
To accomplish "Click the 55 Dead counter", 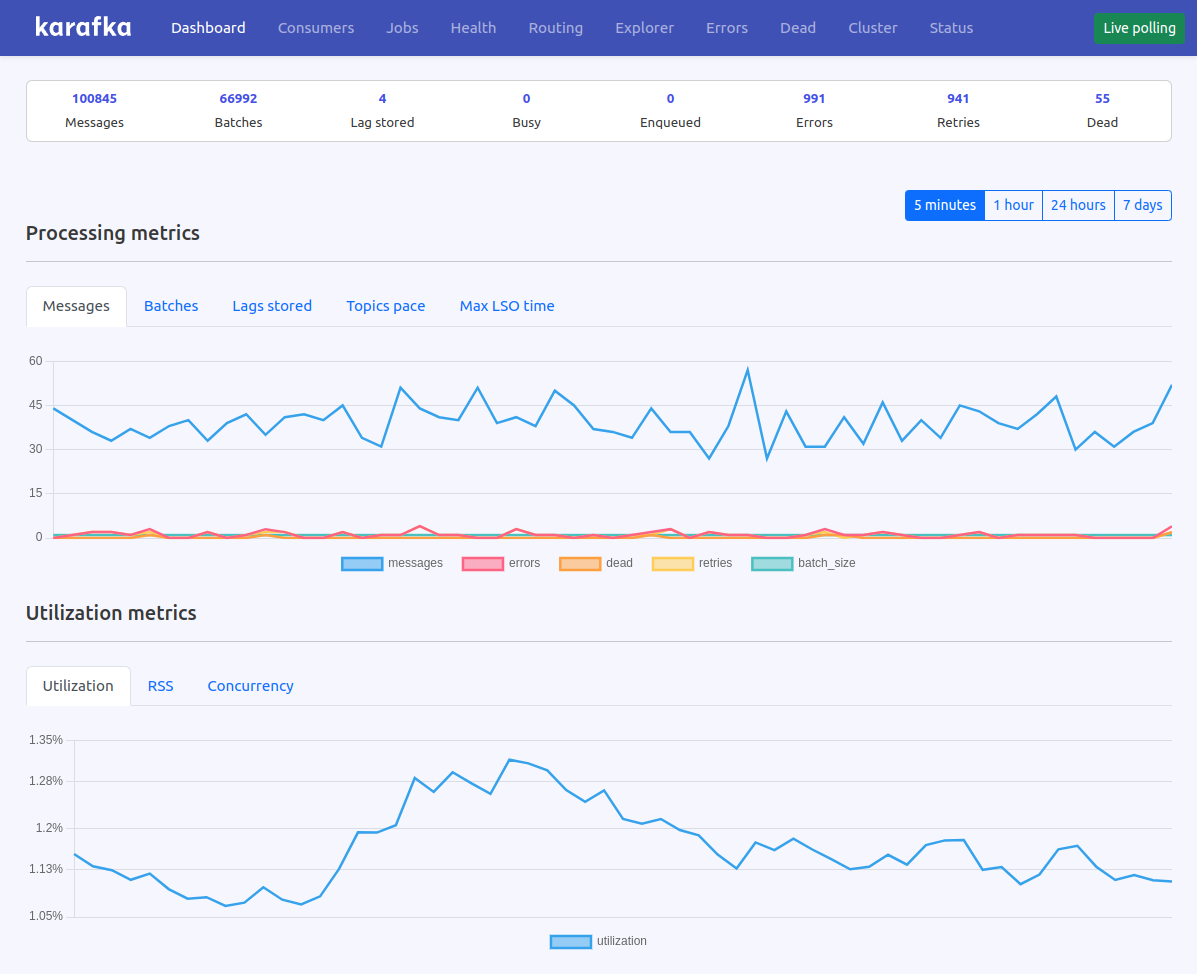I will point(1102,98).
